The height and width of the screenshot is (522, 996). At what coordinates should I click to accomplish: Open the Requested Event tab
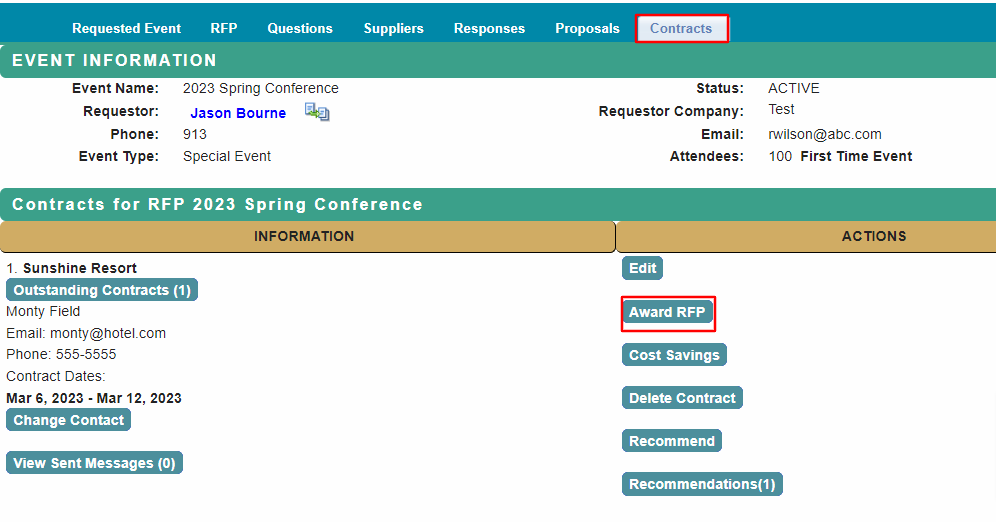(x=127, y=28)
